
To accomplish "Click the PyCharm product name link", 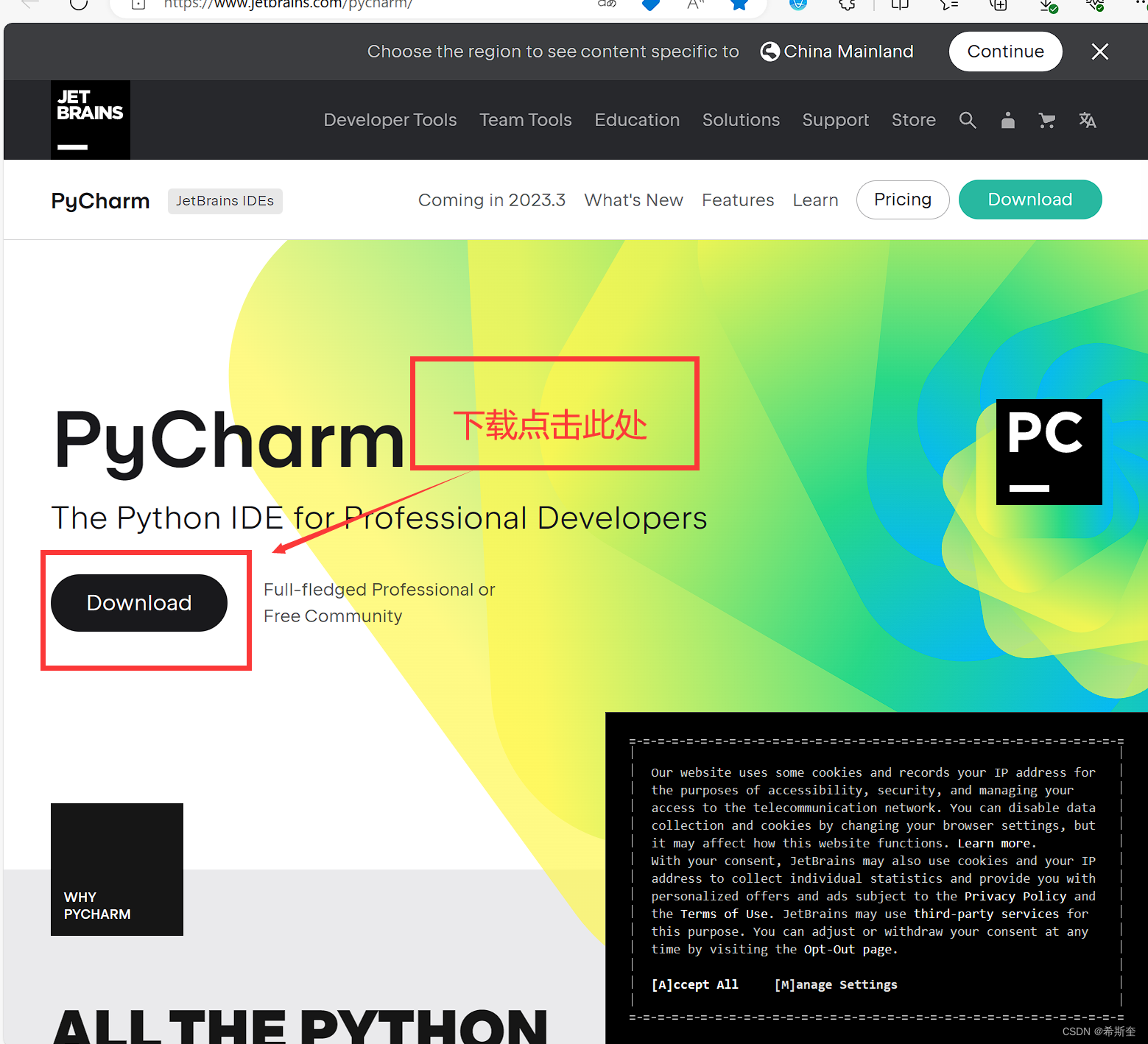I will [100, 201].
